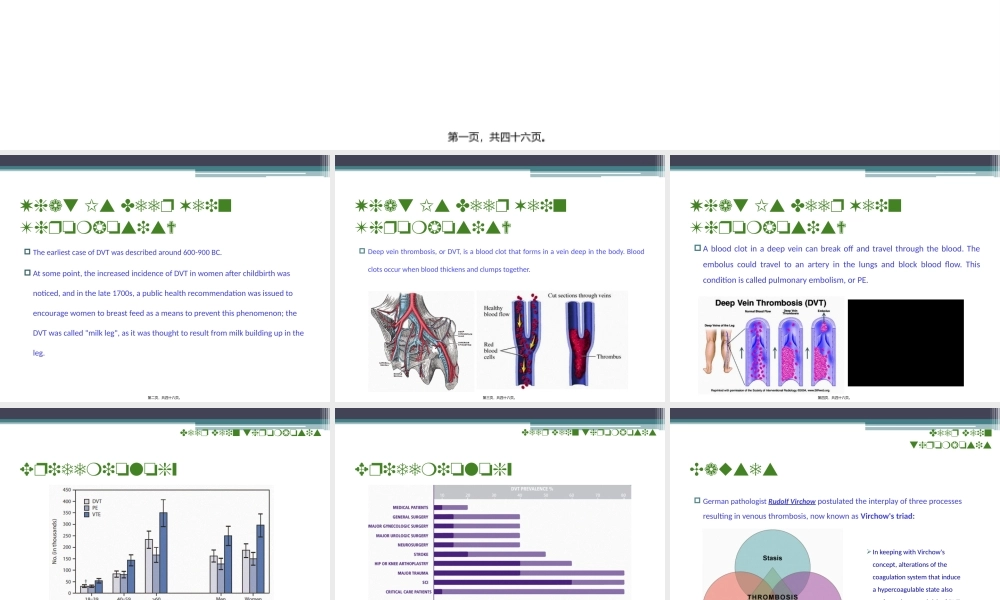Toggle the bullet checkbox before 'Deep vein thrombosis, or DVT'
This screenshot has height=600, width=1000.
[361, 250]
